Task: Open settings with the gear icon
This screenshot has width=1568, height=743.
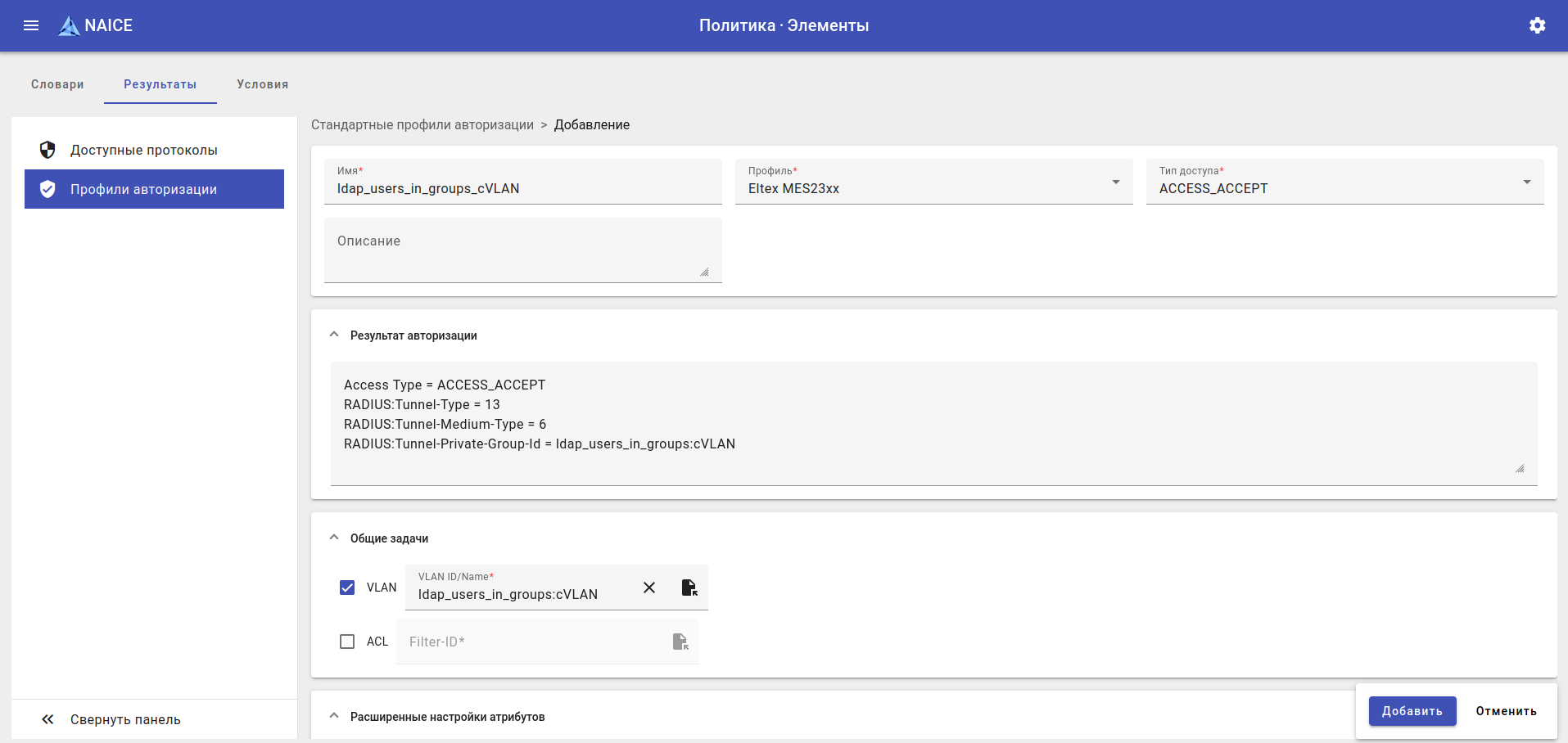Action: click(1537, 25)
